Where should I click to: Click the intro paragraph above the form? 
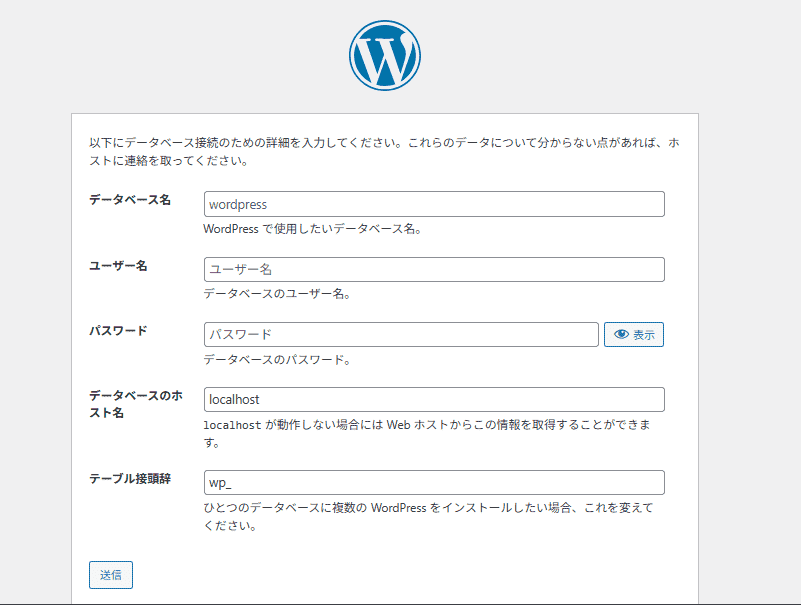point(384,152)
